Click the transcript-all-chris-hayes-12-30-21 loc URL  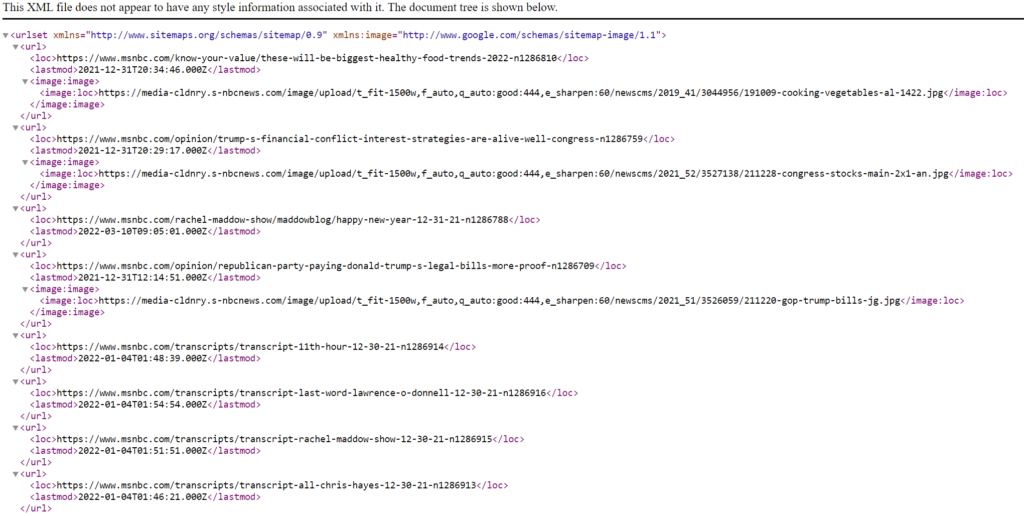point(266,486)
